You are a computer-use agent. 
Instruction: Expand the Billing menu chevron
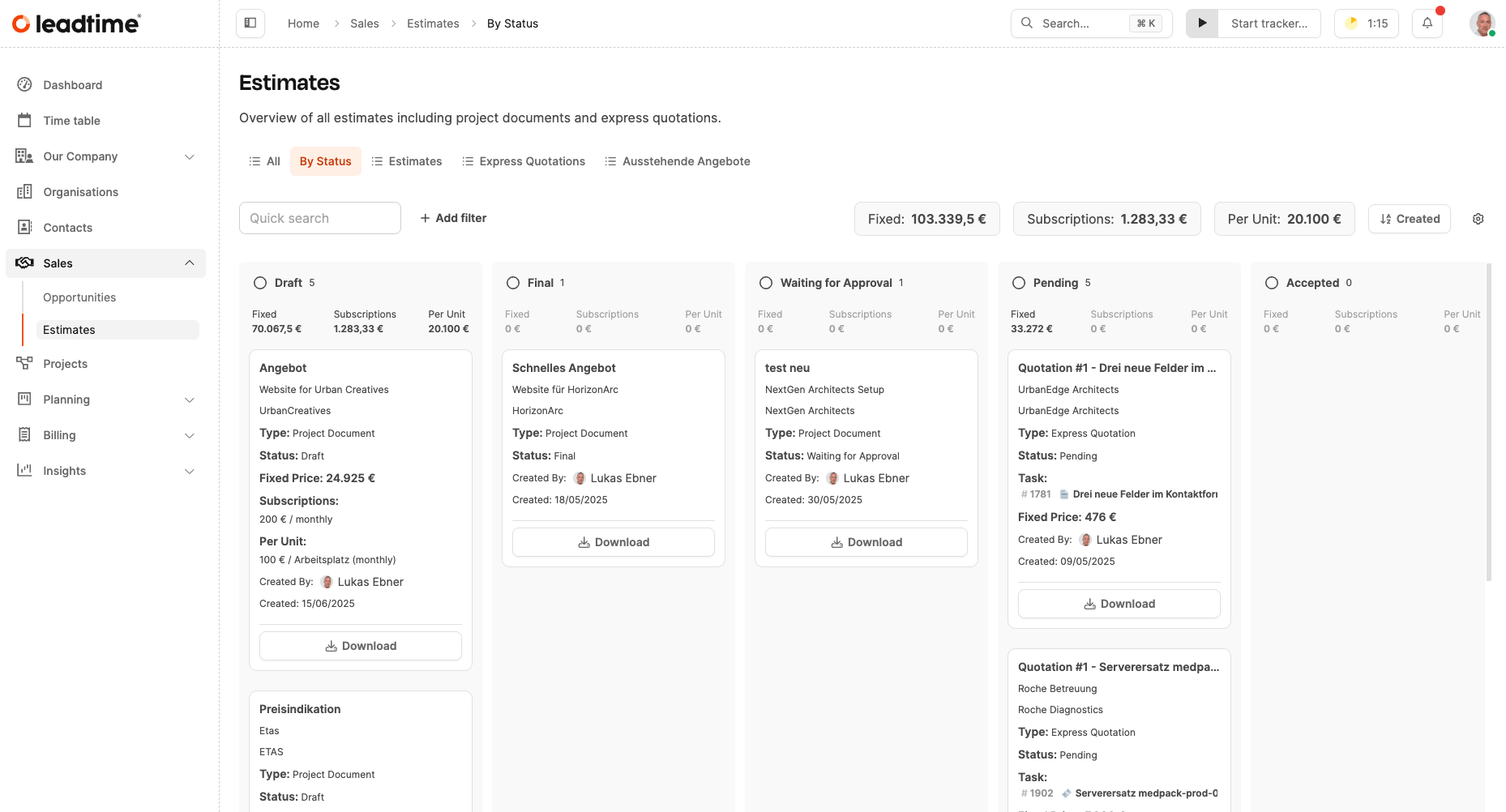190,435
